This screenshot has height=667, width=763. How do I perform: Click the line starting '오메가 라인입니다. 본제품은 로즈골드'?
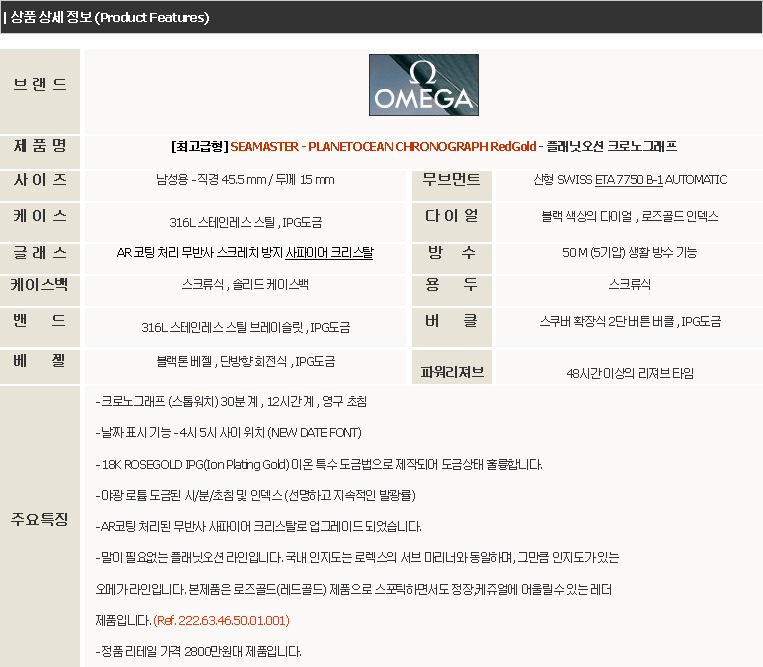[354, 590]
